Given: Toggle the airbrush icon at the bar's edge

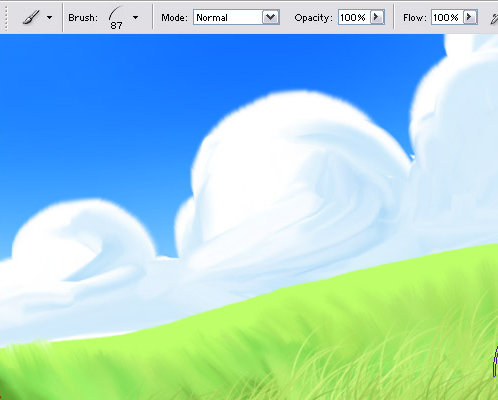Looking at the screenshot, I should click(x=494, y=18).
